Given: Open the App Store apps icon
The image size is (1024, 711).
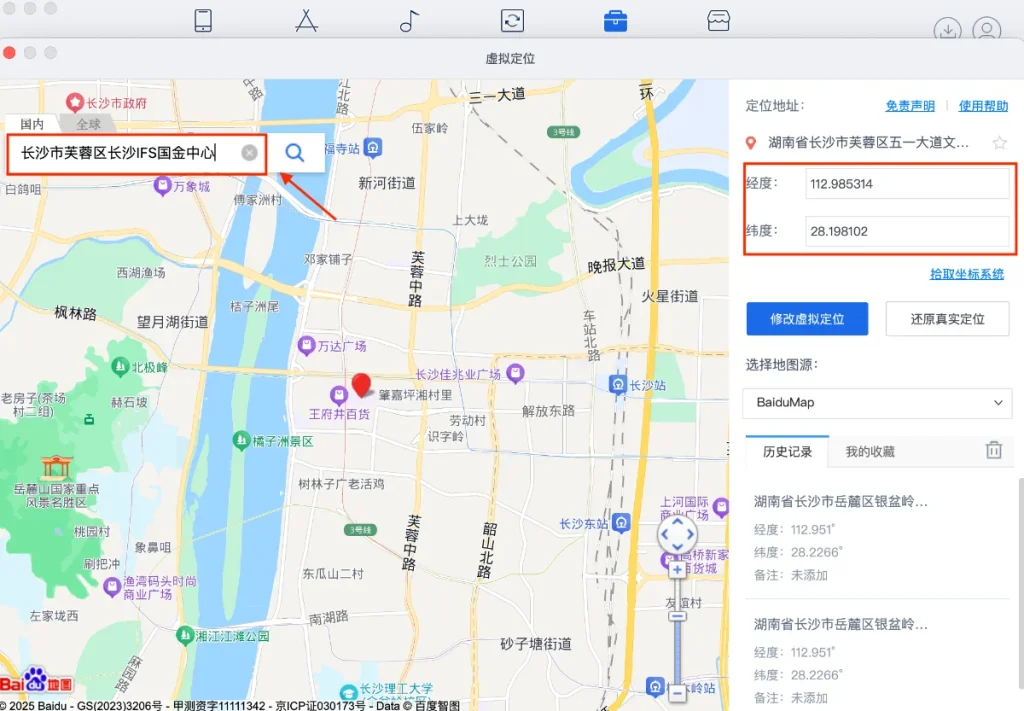Looking at the screenshot, I should [x=306, y=20].
